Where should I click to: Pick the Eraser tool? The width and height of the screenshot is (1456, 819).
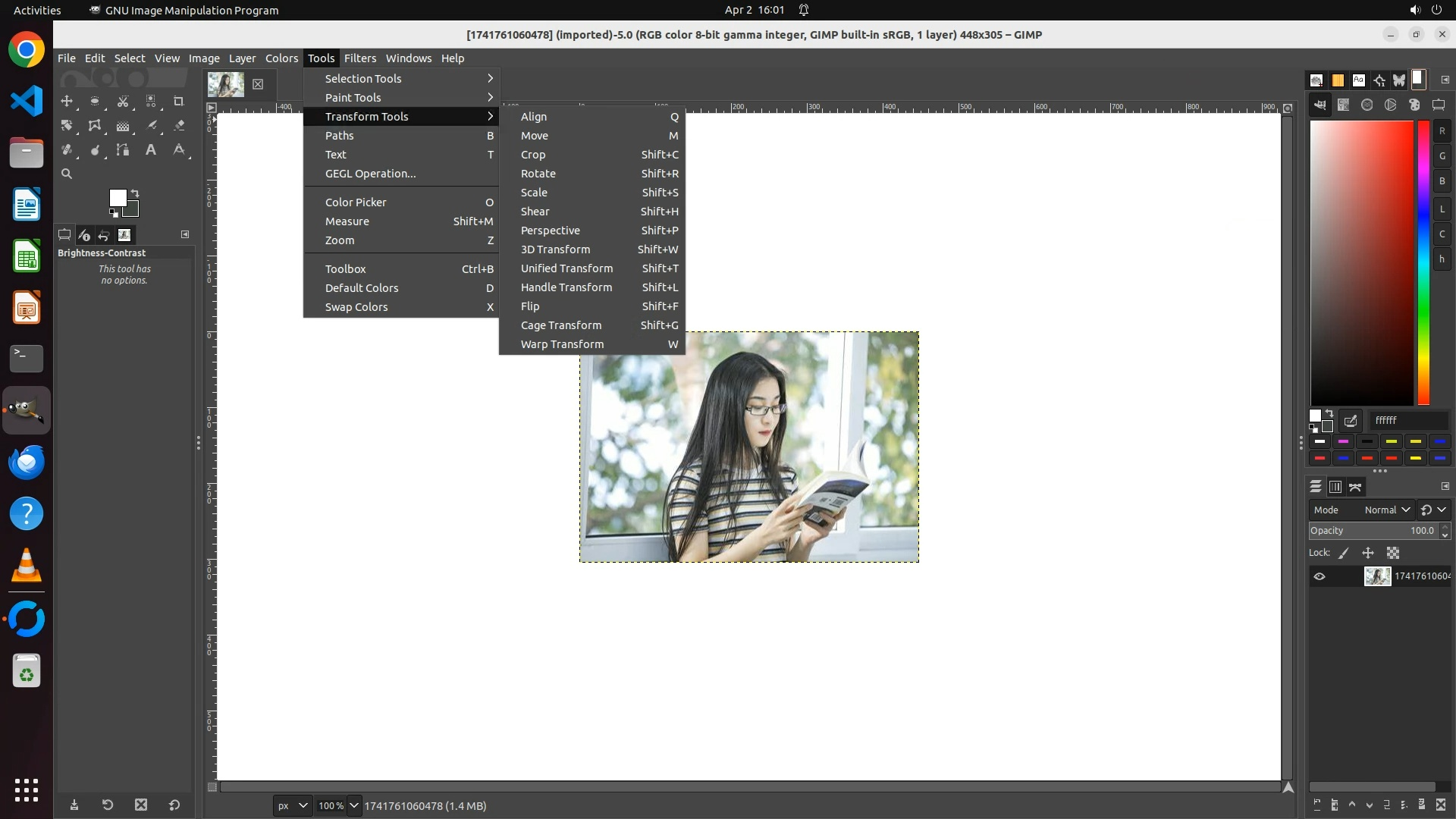[x=179, y=126]
